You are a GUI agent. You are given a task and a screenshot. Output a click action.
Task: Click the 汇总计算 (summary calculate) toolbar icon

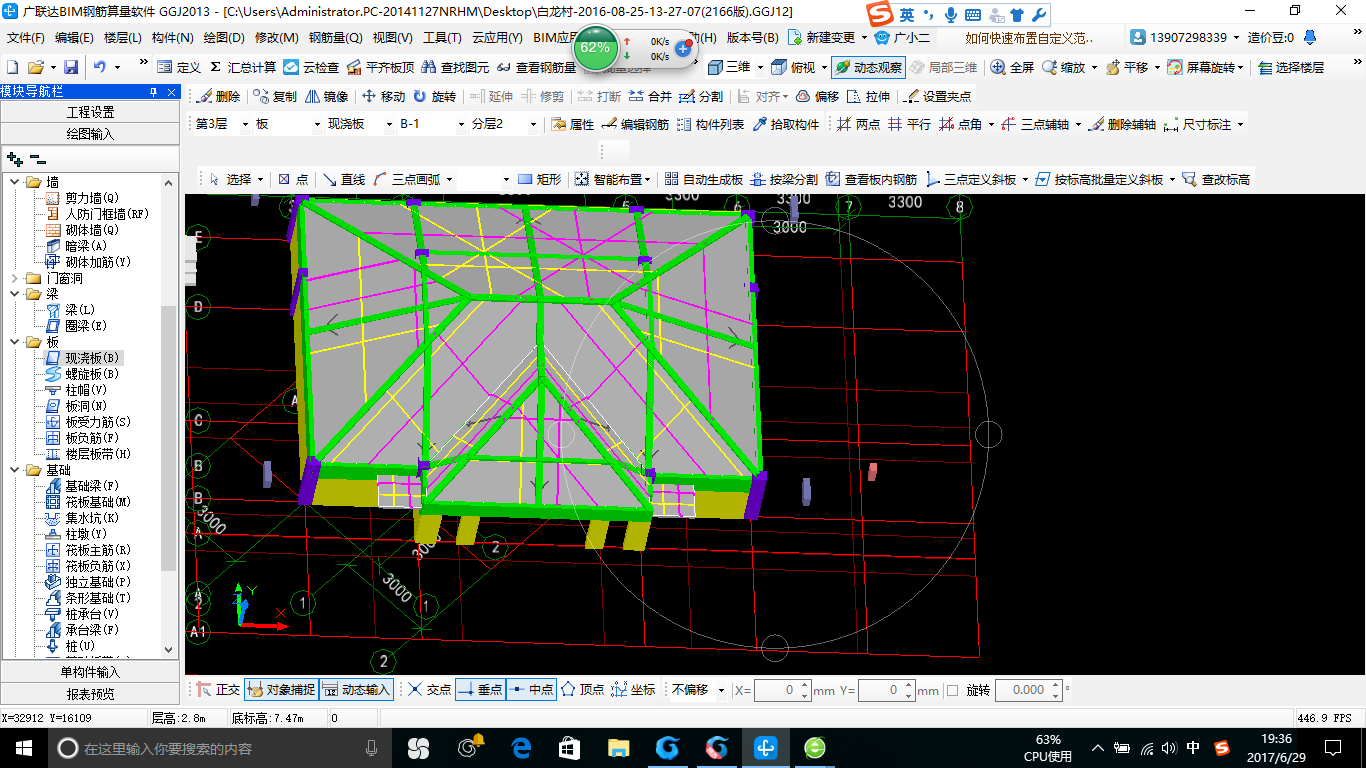pyautogui.click(x=243, y=68)
